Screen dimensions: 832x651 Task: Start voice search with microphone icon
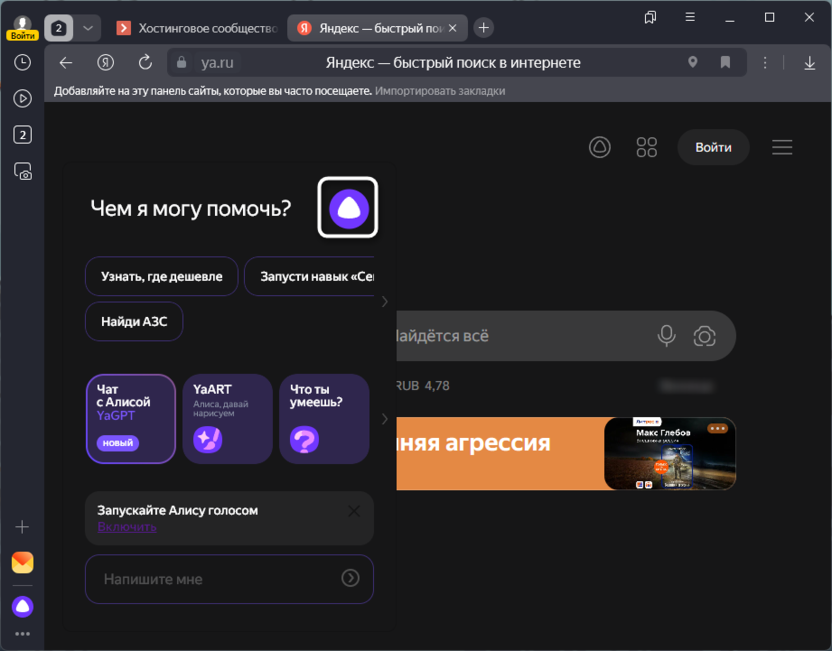tap(666, 336)
